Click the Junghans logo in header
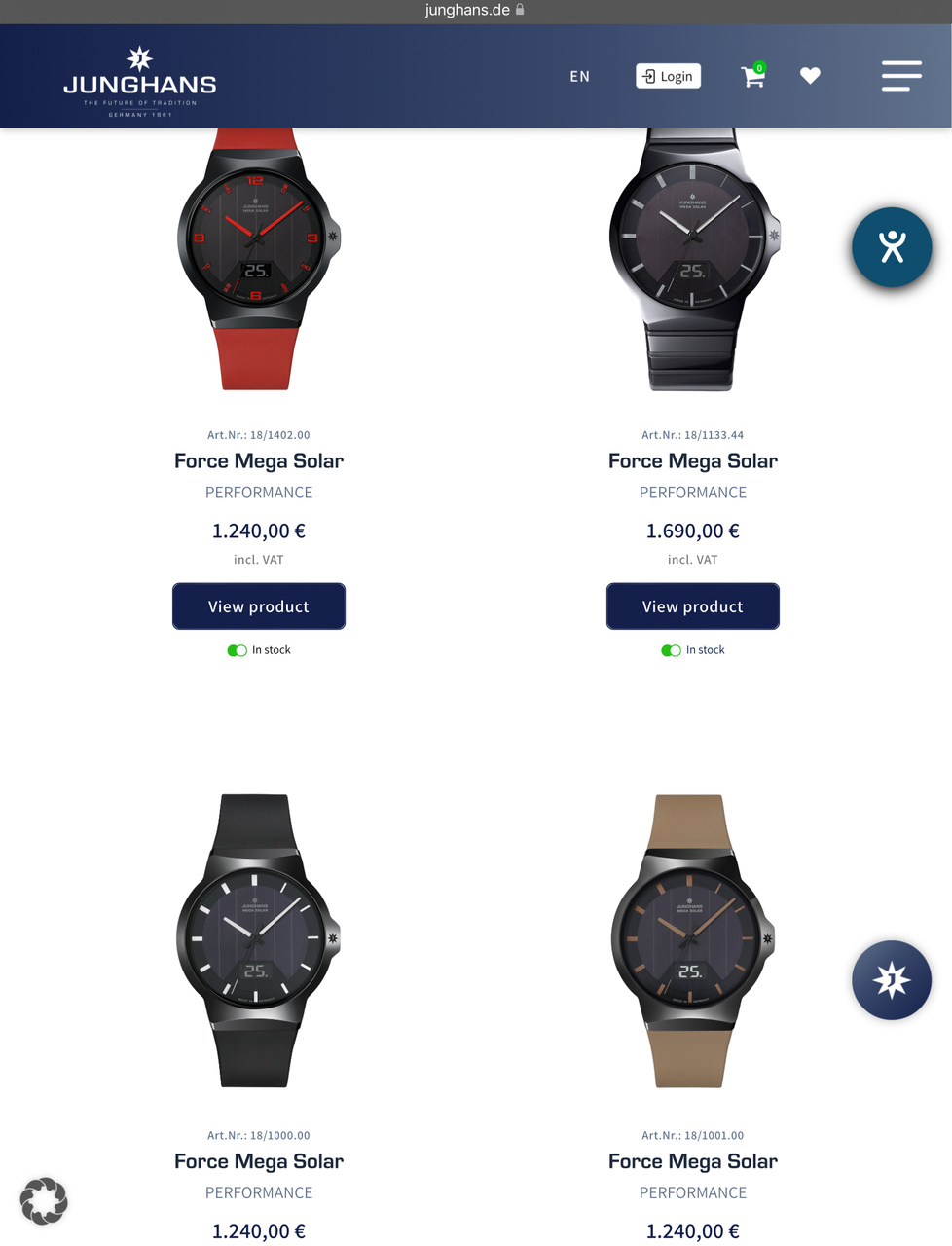This screenshot has height=1246, width=952. click(x=140, y=81)
